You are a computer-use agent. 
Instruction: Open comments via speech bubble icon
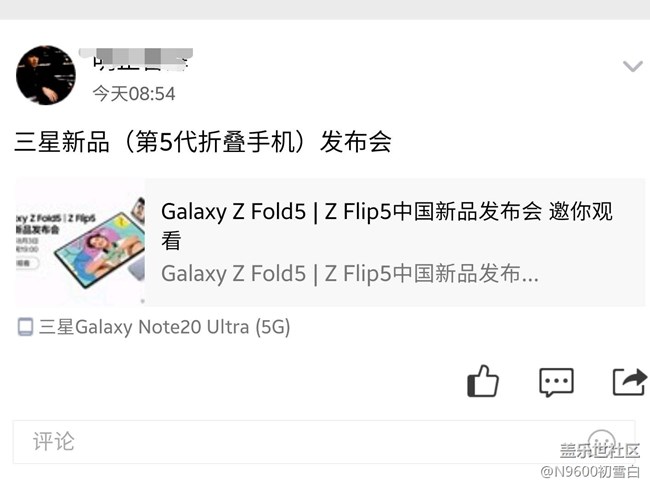[556, 382]
